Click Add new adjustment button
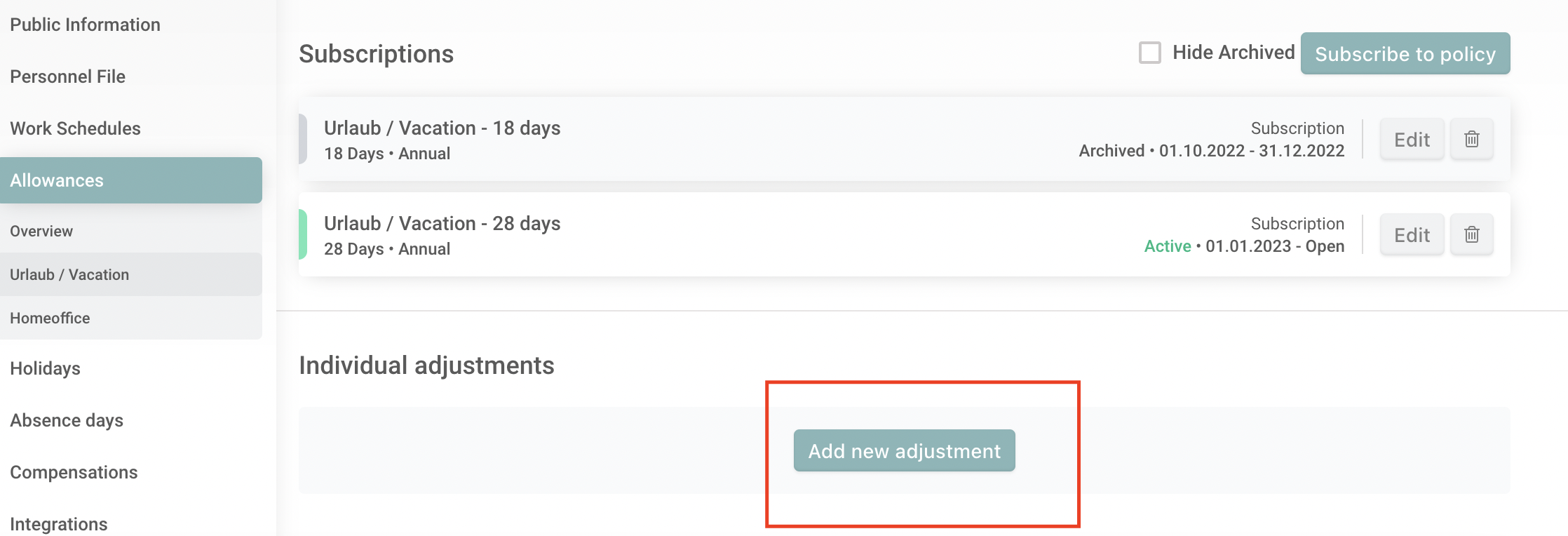Image resolution: width=1568 pixels, height=536 pixels. click(x=904, y=450)
